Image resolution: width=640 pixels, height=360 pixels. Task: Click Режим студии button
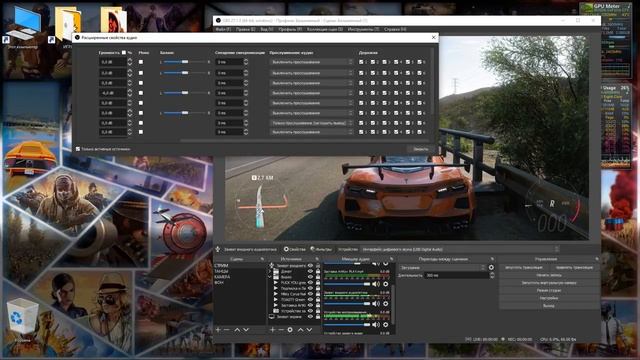pos(549,291)
